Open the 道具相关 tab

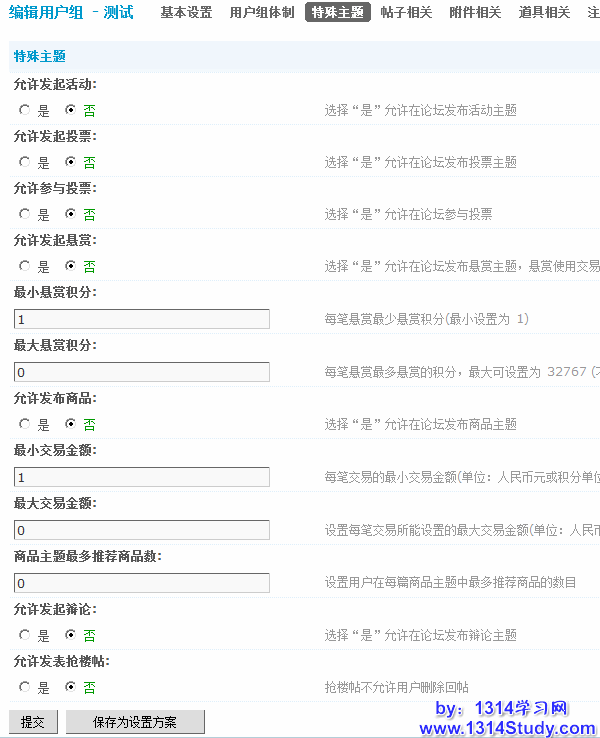tap(544, 13)
